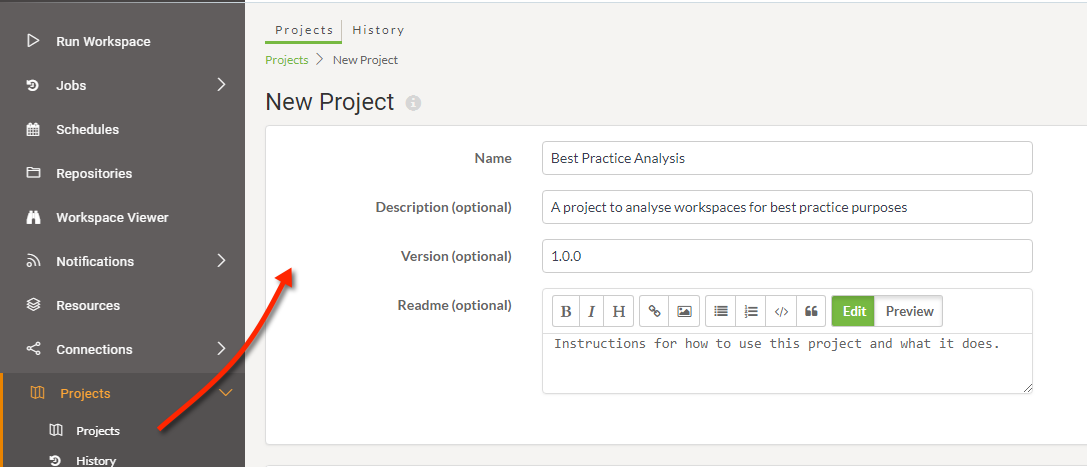
Task: Click the info icon beside New Project
Action: (x=413, y=103)
